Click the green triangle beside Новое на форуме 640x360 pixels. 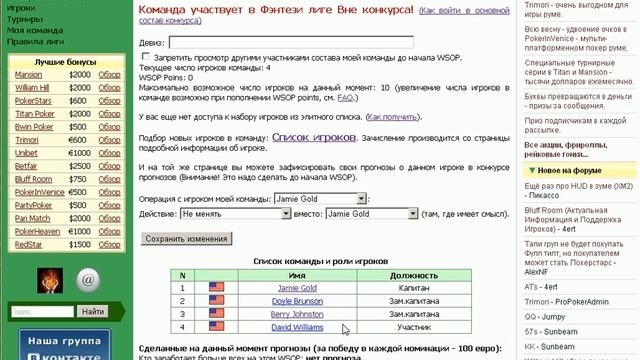[531, 170]
